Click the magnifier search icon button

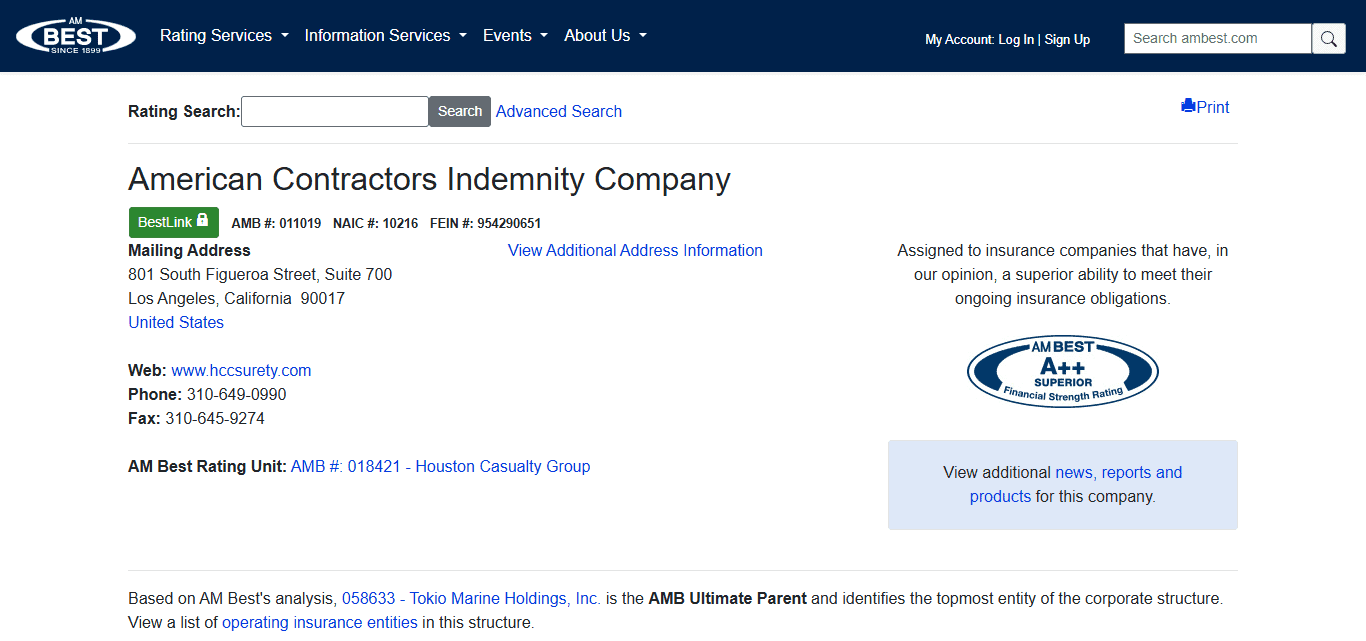[x=1329, y=39]
